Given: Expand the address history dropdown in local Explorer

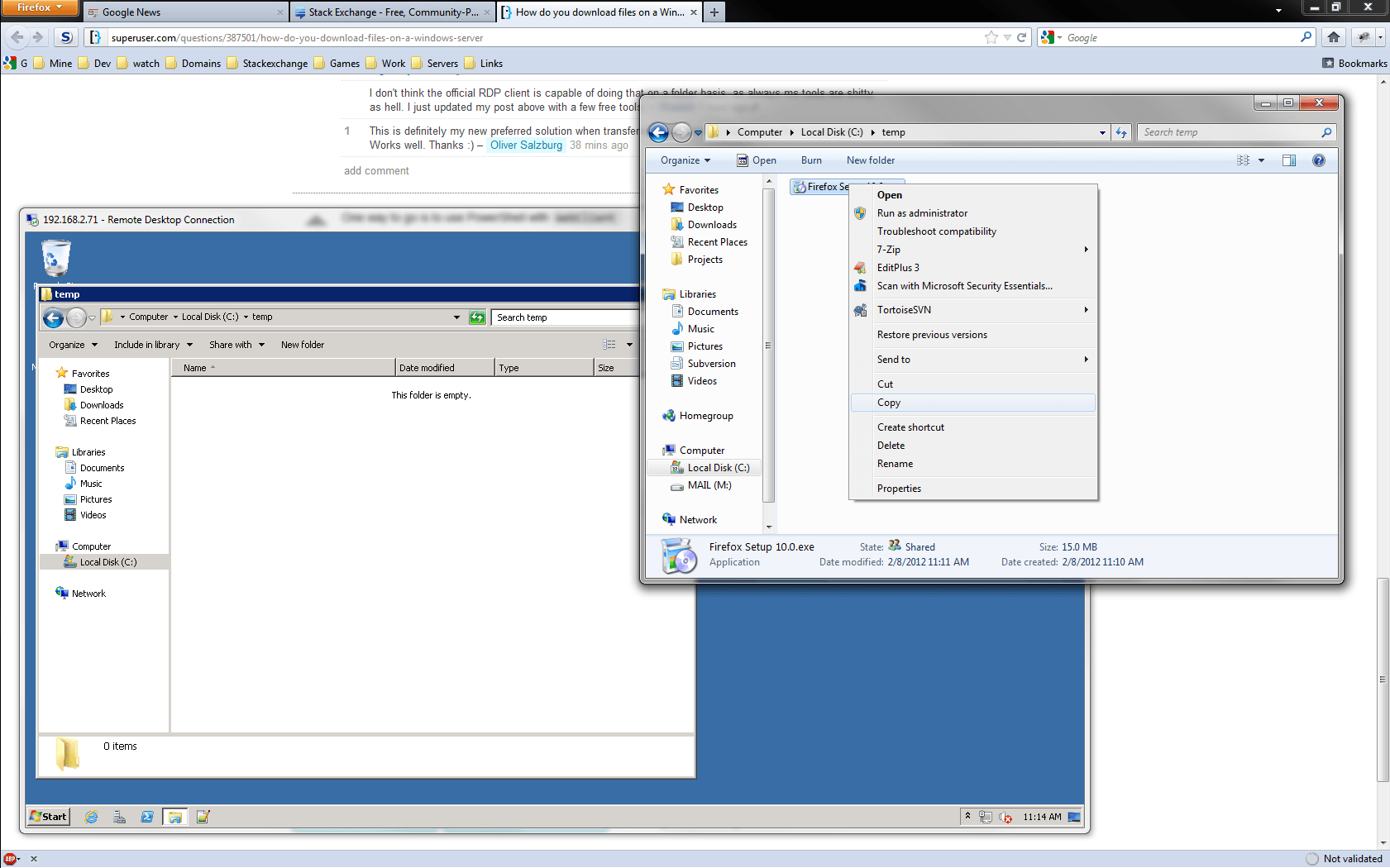Looking at the screenshot, I should tap(1102, 132).
